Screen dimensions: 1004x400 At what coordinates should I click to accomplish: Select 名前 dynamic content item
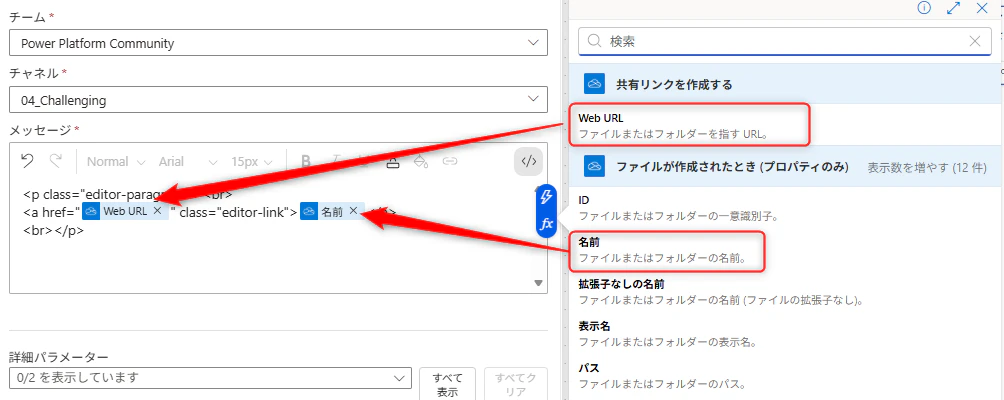click(x=784, y=250)
